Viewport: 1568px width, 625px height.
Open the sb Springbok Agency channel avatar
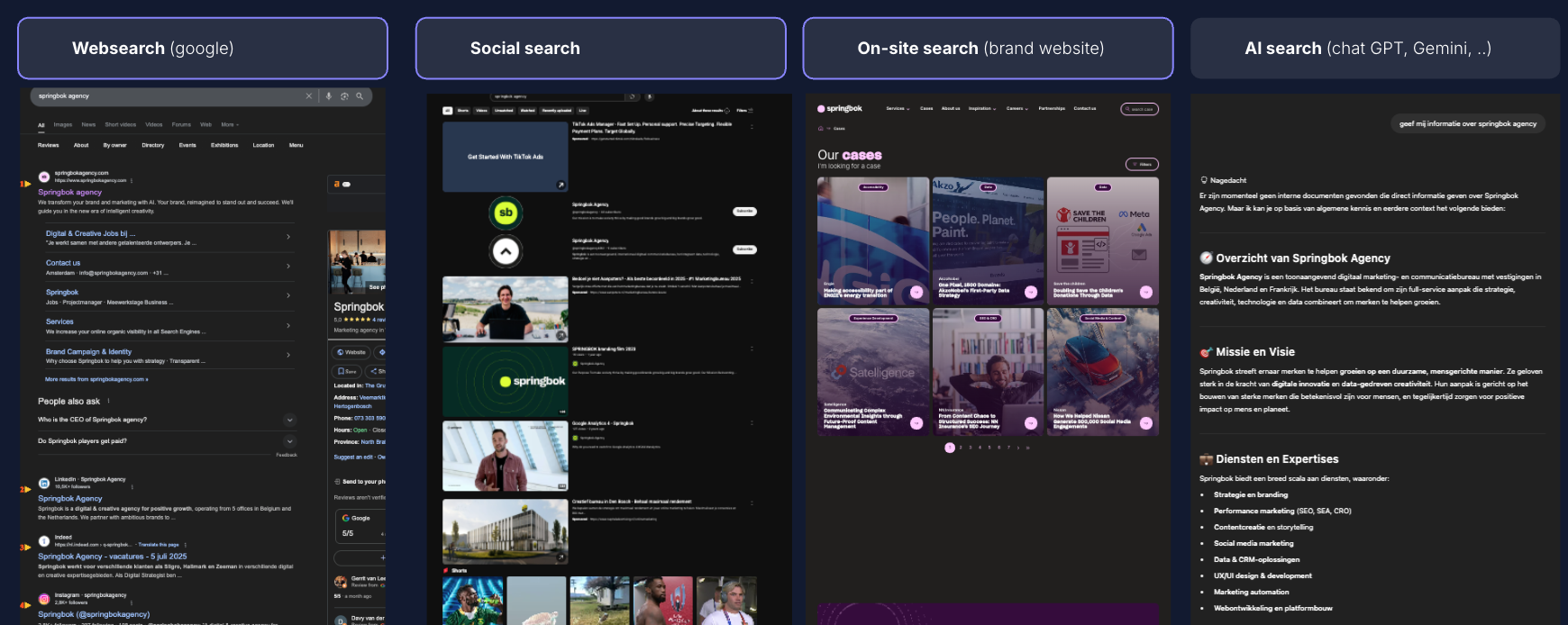pos(506,213)
